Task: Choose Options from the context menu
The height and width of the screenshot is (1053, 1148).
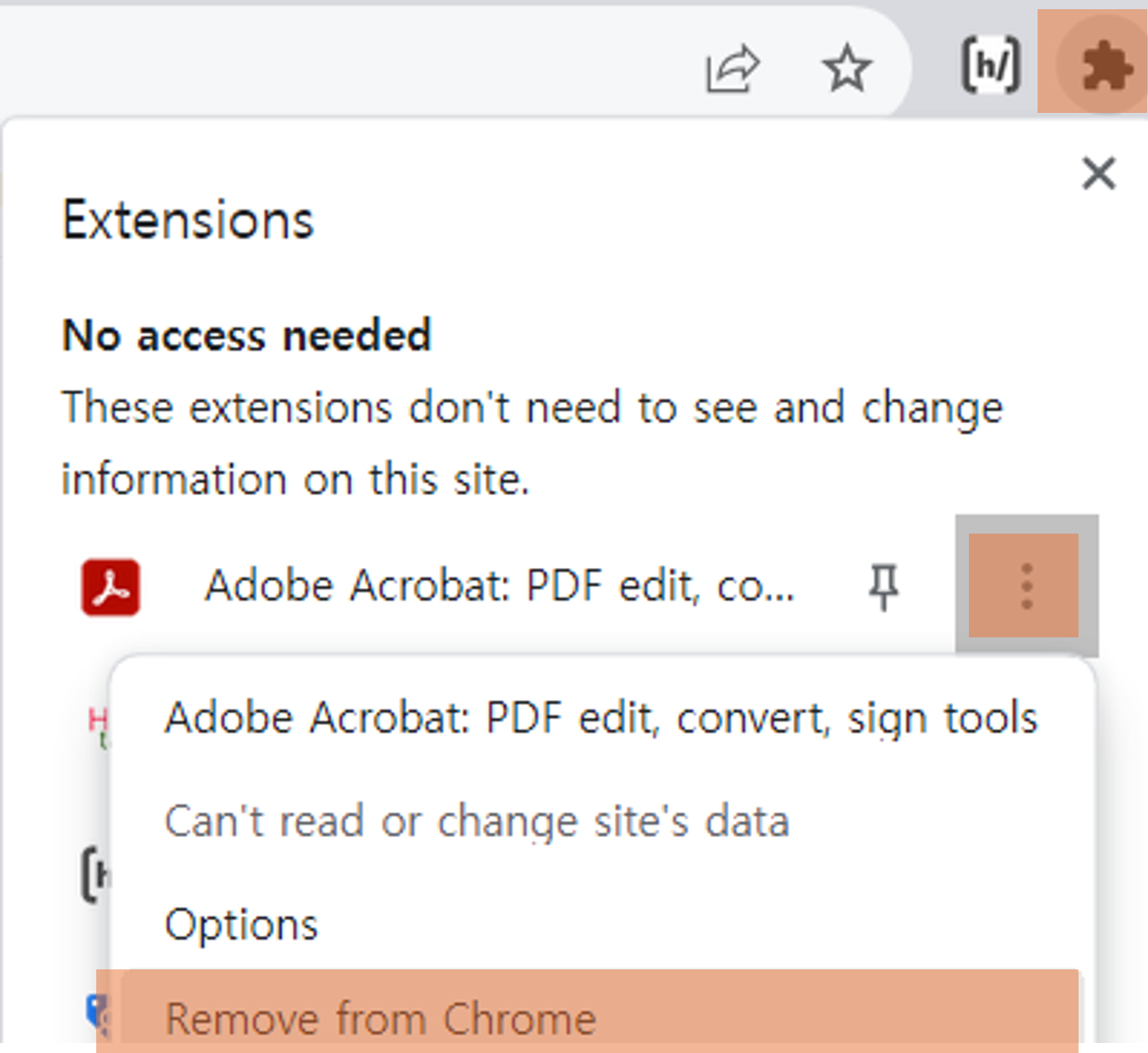Action: pos(241,924)
